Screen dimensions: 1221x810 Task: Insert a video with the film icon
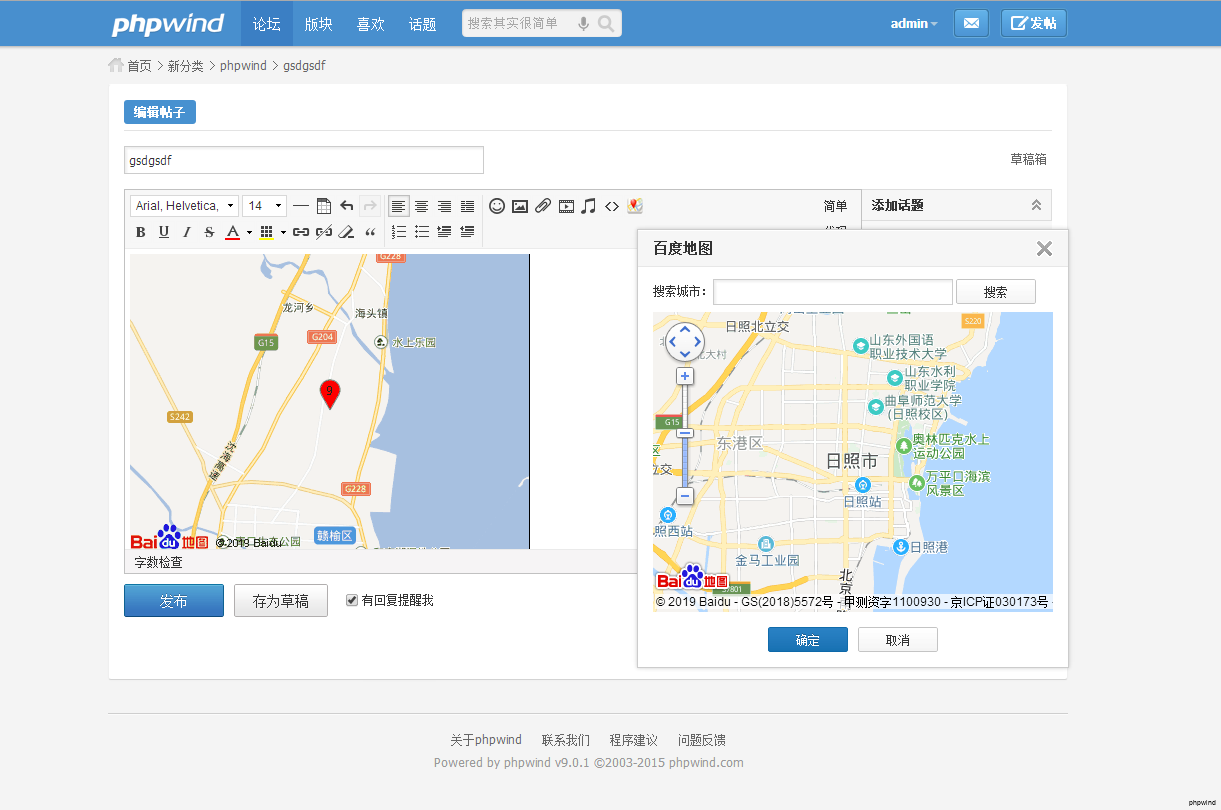pyautogui.click(x=566, y=206)
